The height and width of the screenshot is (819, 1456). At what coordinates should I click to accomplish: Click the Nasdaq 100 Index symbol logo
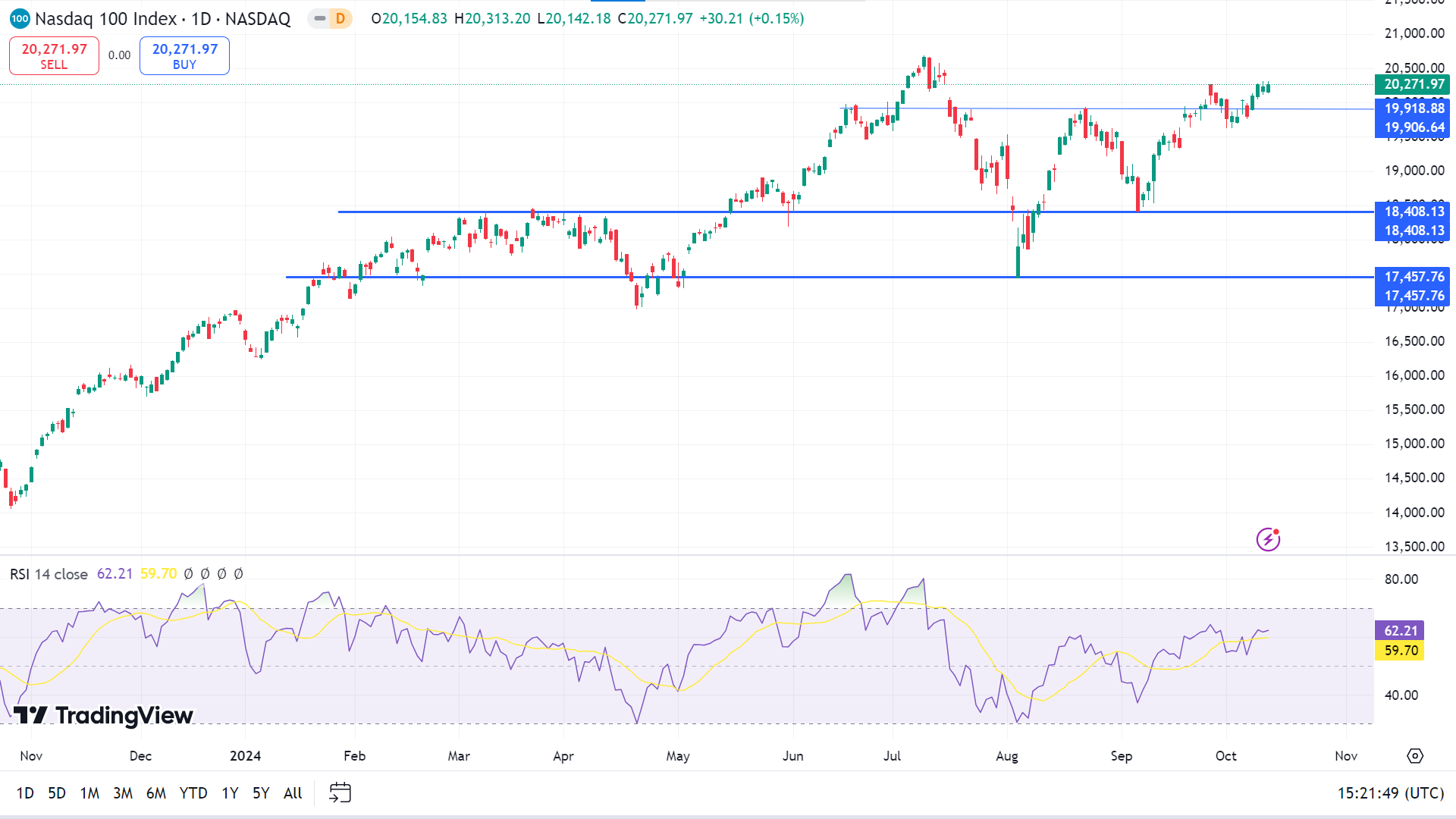[x=20, y=18]
